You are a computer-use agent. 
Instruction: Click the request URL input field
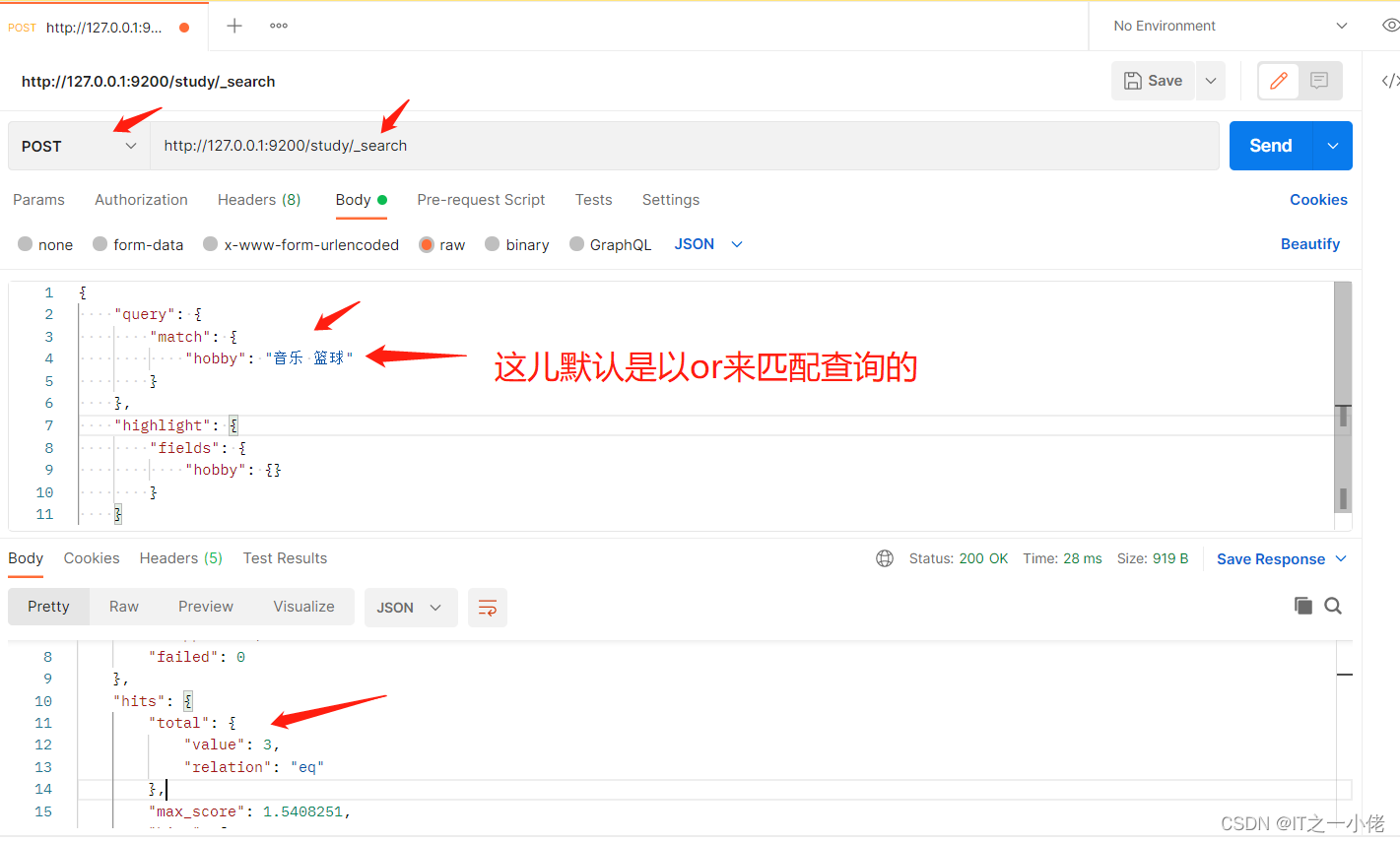point(685,146)
